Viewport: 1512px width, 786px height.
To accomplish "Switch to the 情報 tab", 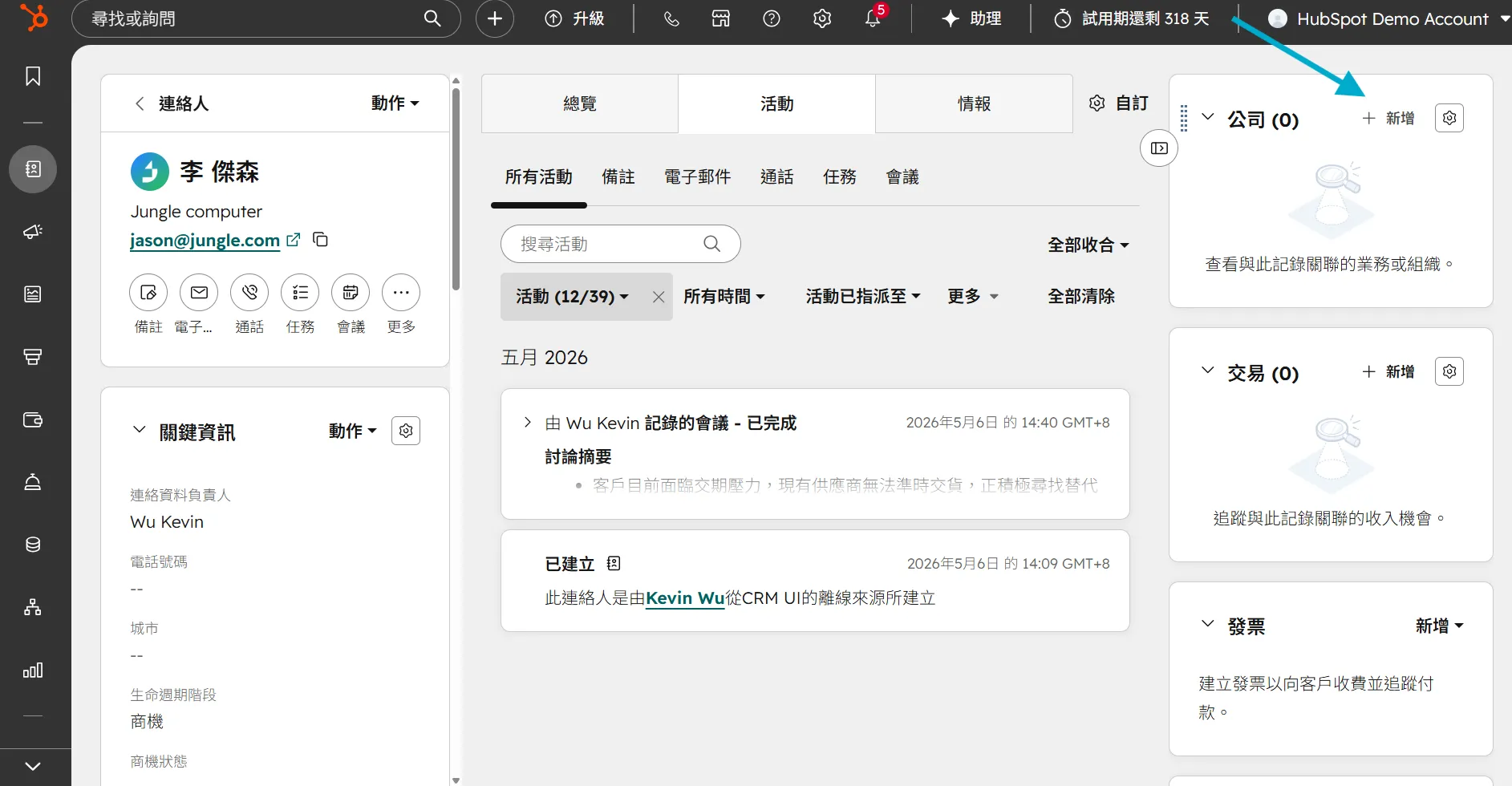I will 975,103.
